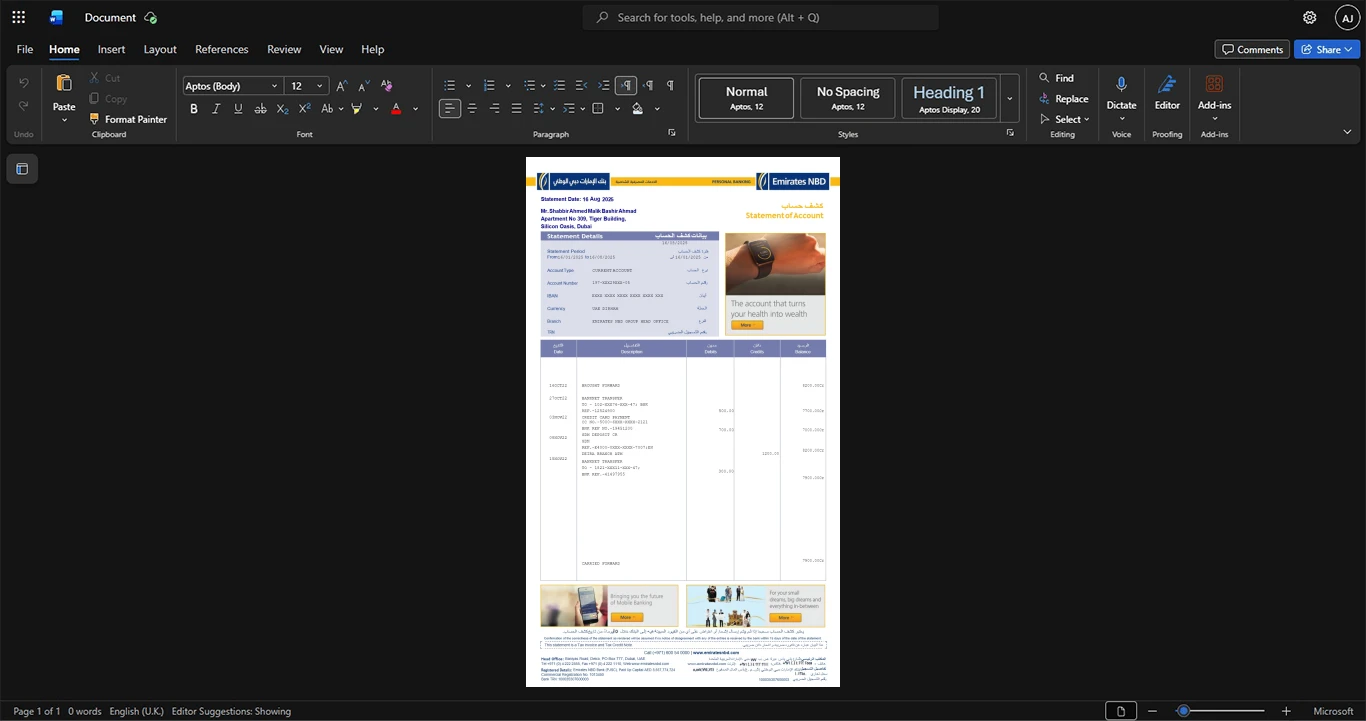This screenshot has width=1366, height=721.
Task: Click Replace in Editing group
Action: tap(1065, 99)
